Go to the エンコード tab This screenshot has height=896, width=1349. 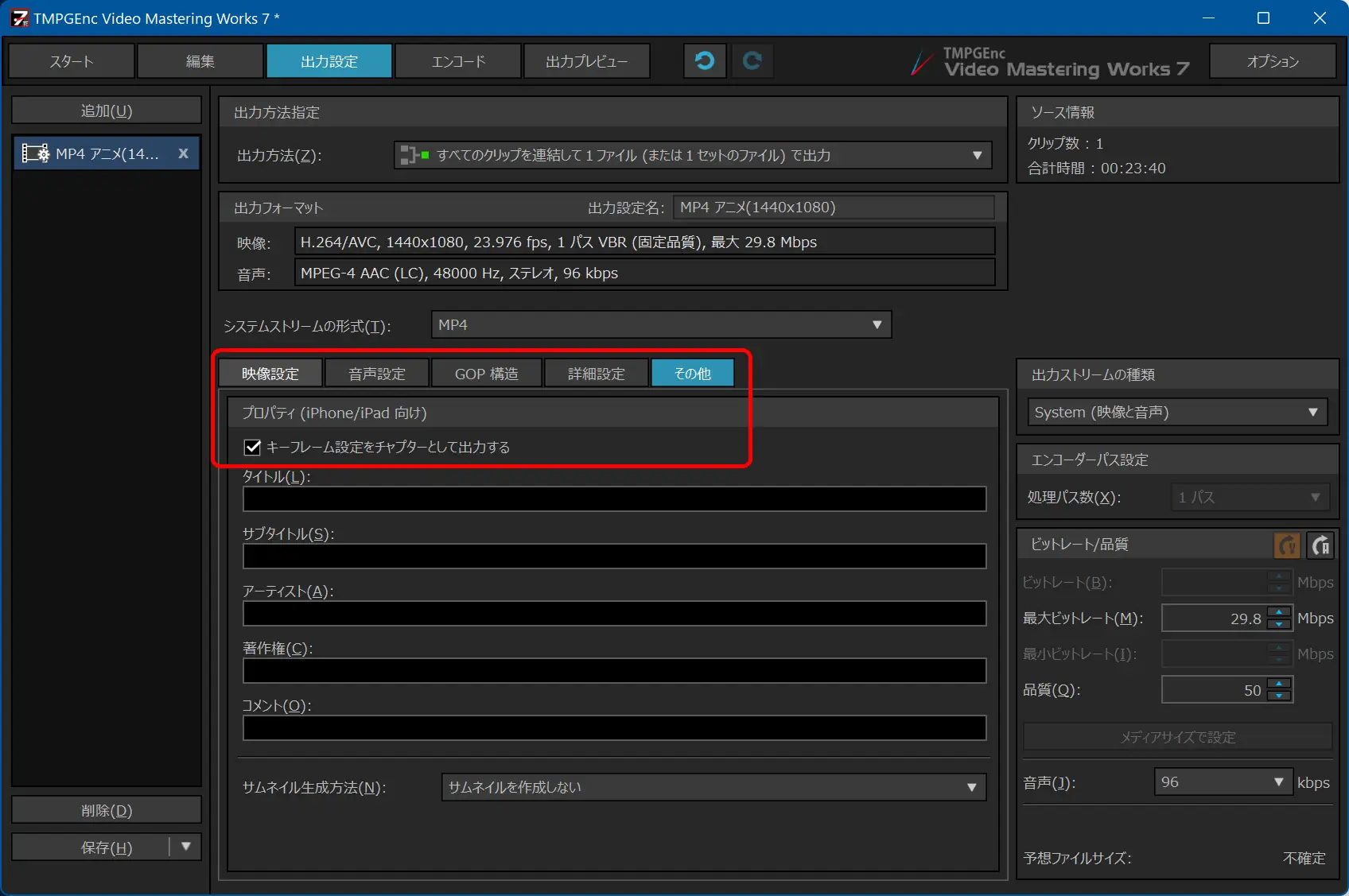(458, 61)
